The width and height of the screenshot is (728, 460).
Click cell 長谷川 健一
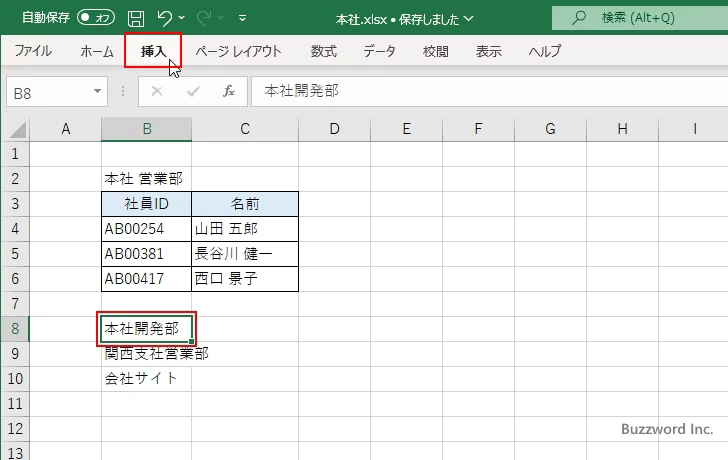(x=245, y=254)
